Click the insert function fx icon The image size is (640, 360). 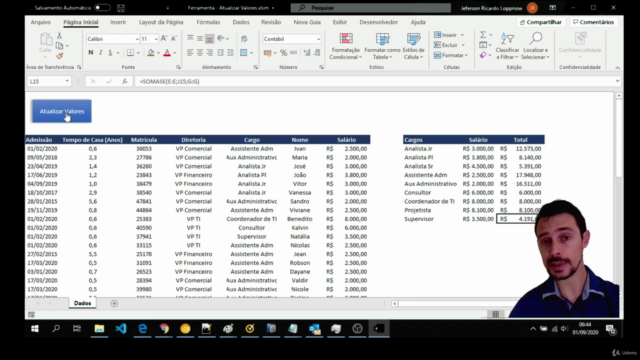[x=124, y=81]
